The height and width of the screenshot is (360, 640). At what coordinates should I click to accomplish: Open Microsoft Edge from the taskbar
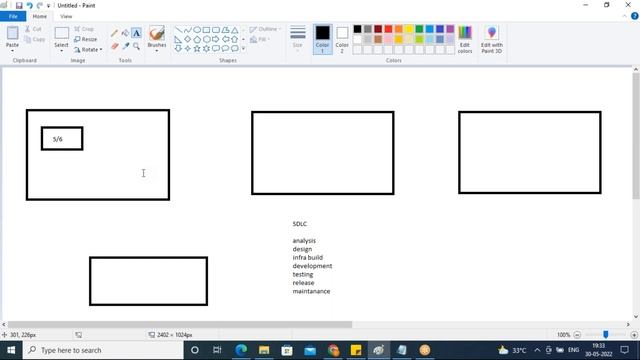[x=241, y=350]
